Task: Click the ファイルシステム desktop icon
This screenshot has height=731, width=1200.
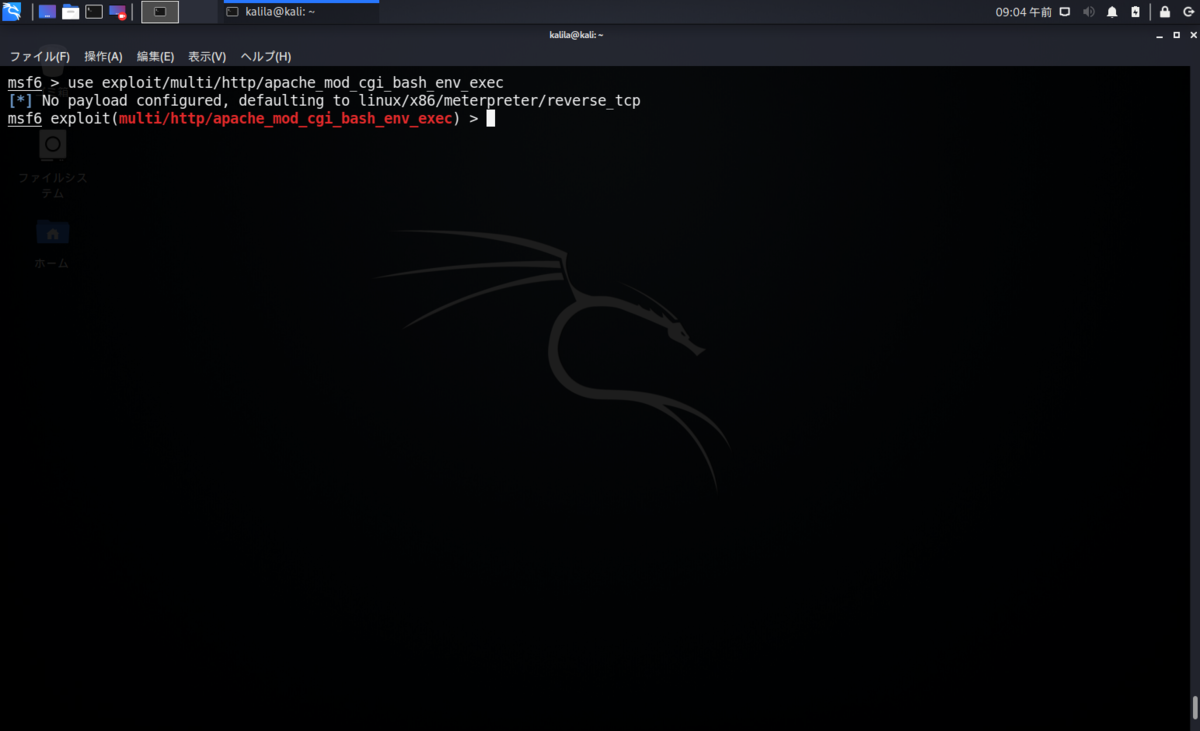Action: pos(52,165)
